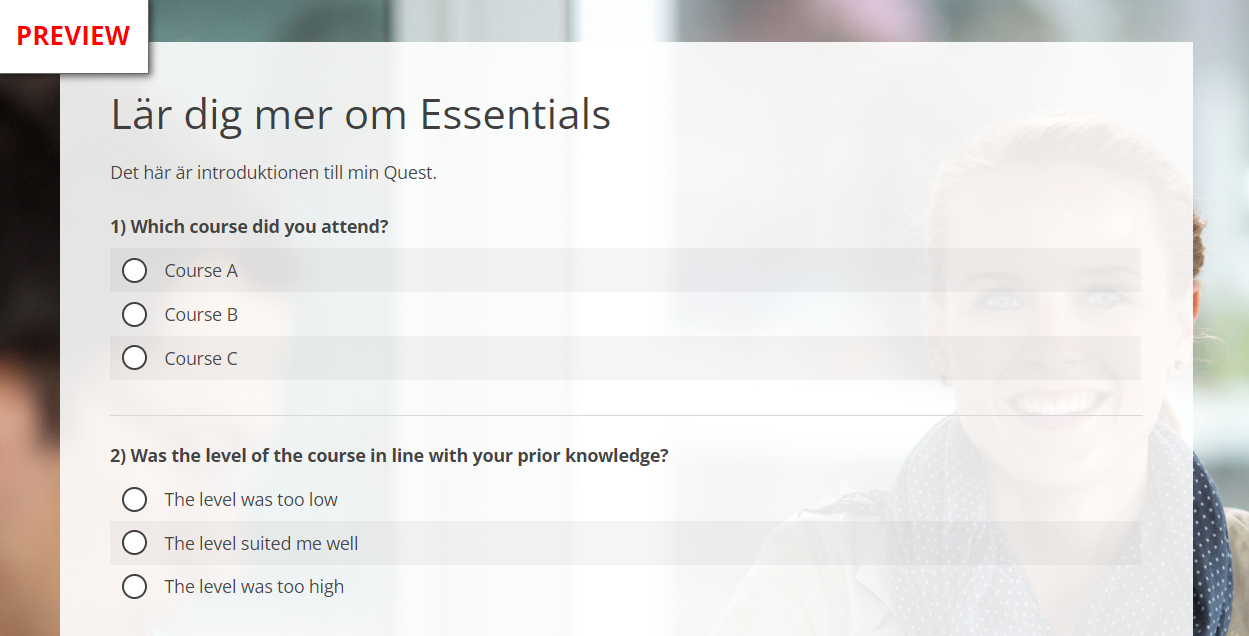This screenshot has height=636, width=1249.
Task: Choose the "level was too high" radio circle
Action: point(134,587)
